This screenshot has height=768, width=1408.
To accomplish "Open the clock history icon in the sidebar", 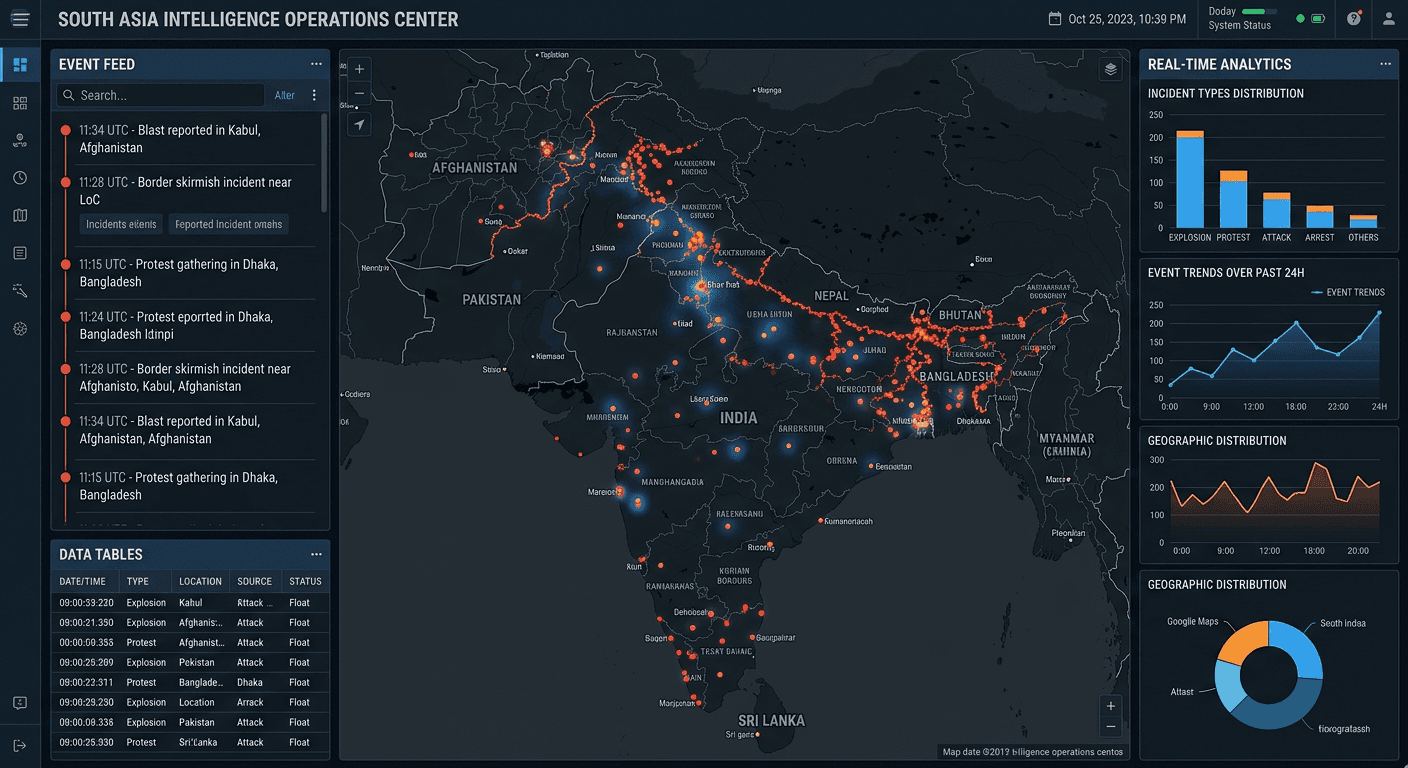I will pos(20,177).
